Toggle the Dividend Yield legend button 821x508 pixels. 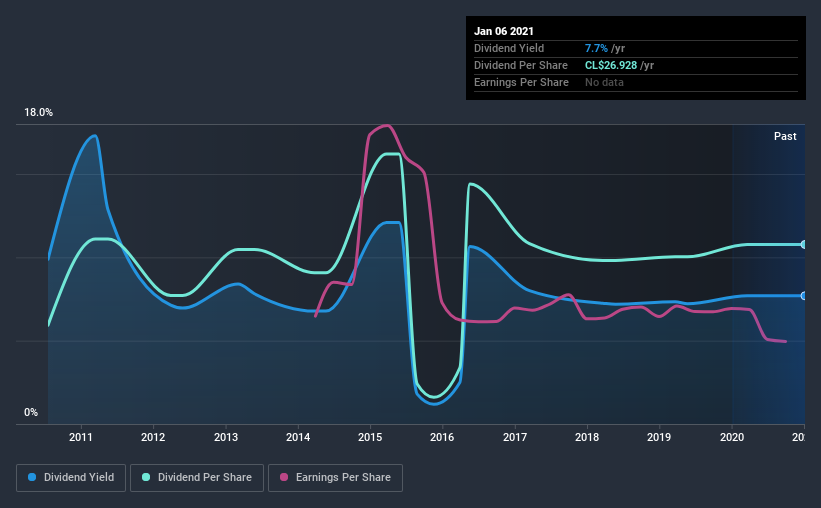pos(71,478)
